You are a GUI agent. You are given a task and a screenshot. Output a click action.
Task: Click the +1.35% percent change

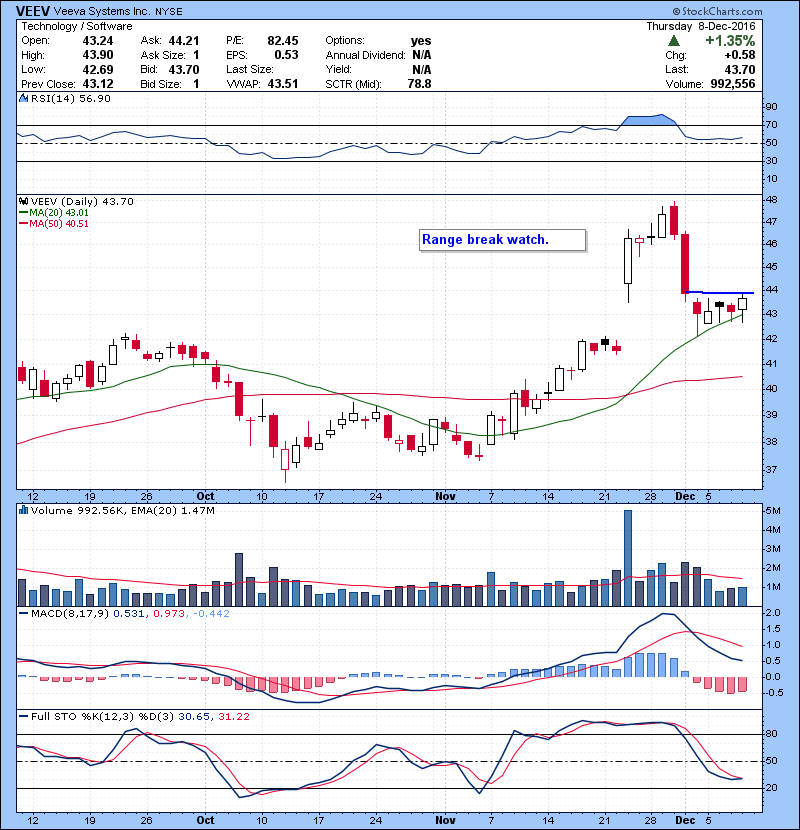(x=730, y=41)
